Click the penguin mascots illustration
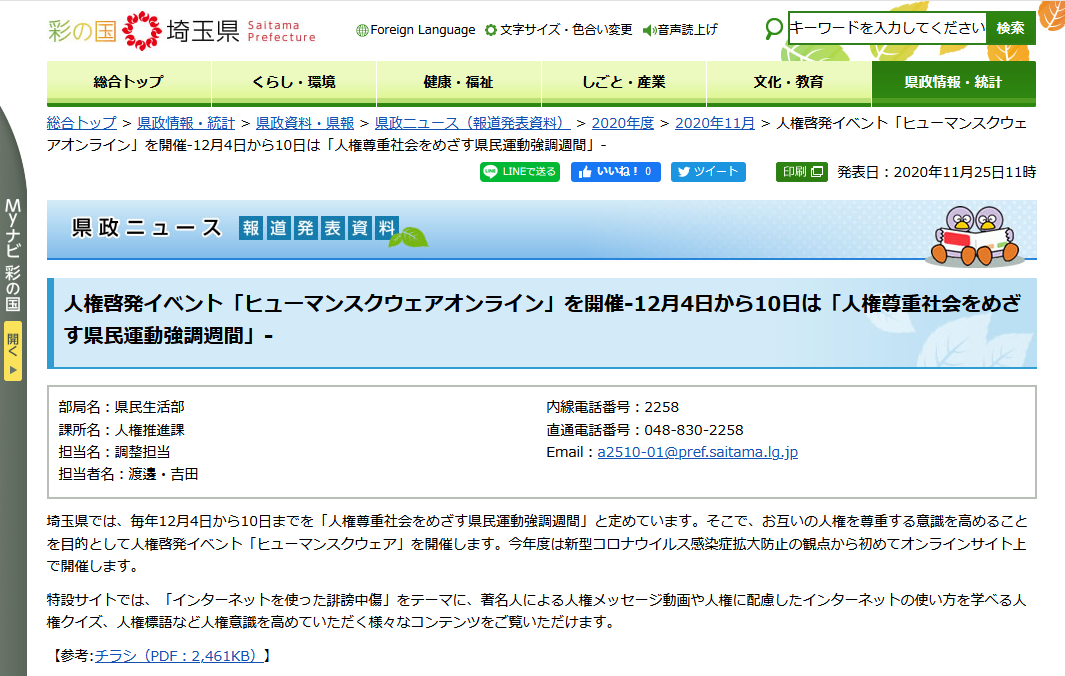The height and width of the screenshot is (676, 1065). (x=976, y=235)
